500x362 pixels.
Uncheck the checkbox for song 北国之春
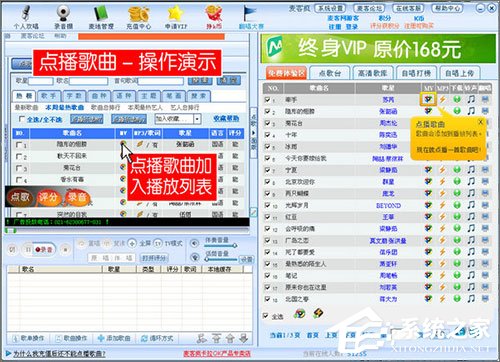click(267, 299)
